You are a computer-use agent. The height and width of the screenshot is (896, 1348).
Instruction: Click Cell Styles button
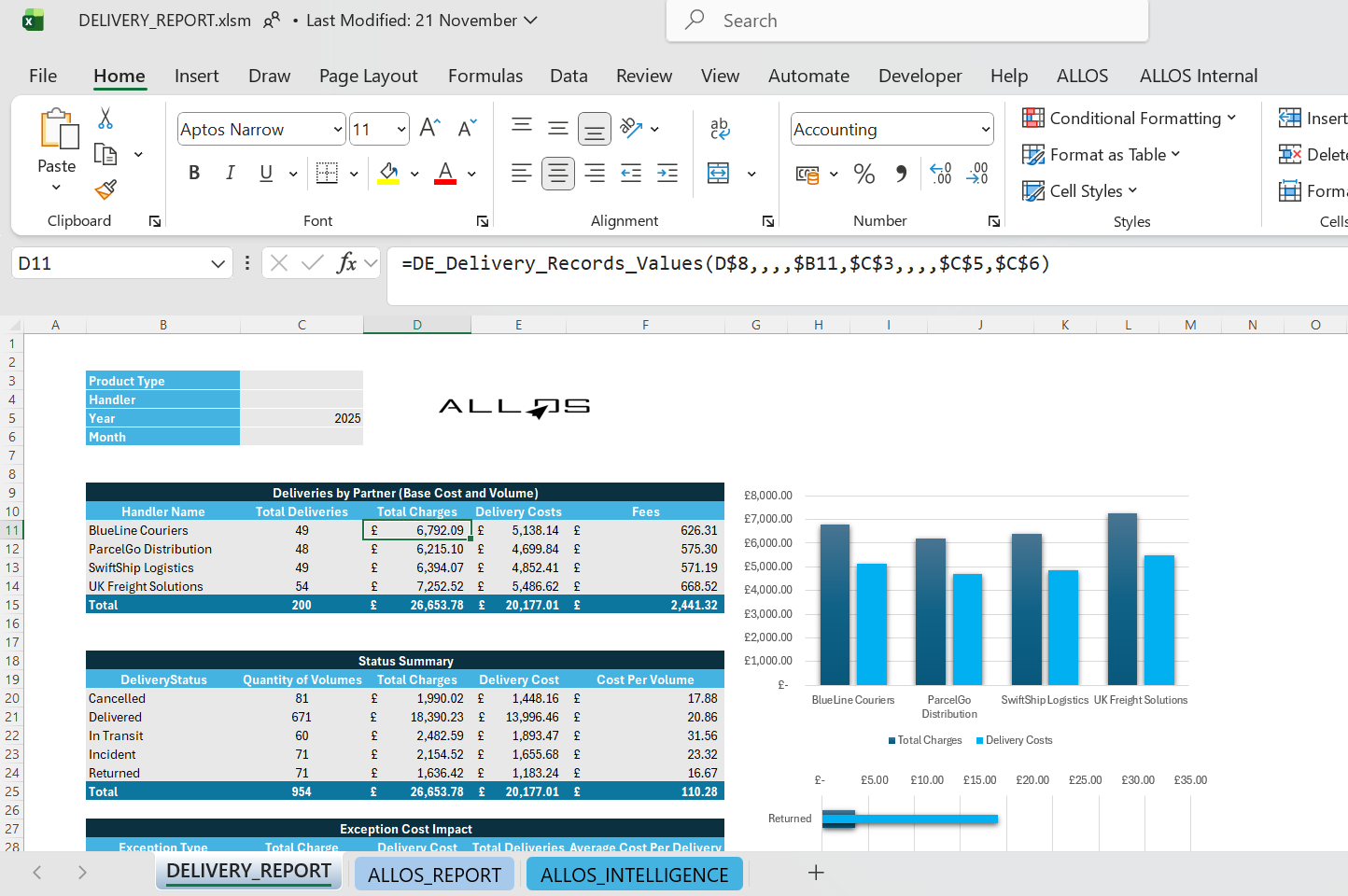coord(1080,190)
